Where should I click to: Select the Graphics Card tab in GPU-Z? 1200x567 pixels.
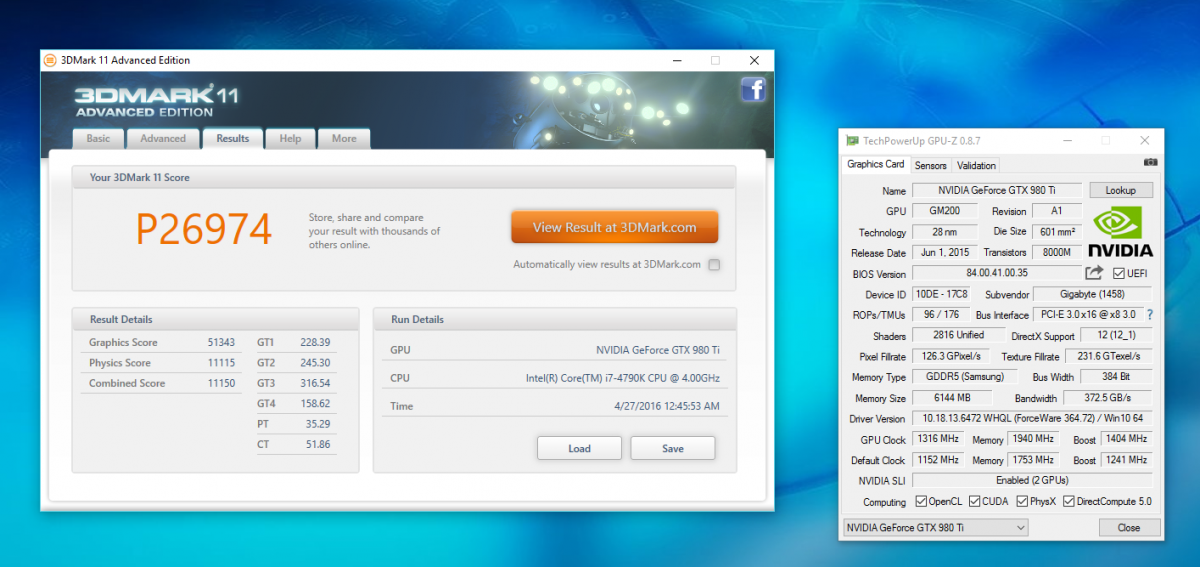click(876, 165)
